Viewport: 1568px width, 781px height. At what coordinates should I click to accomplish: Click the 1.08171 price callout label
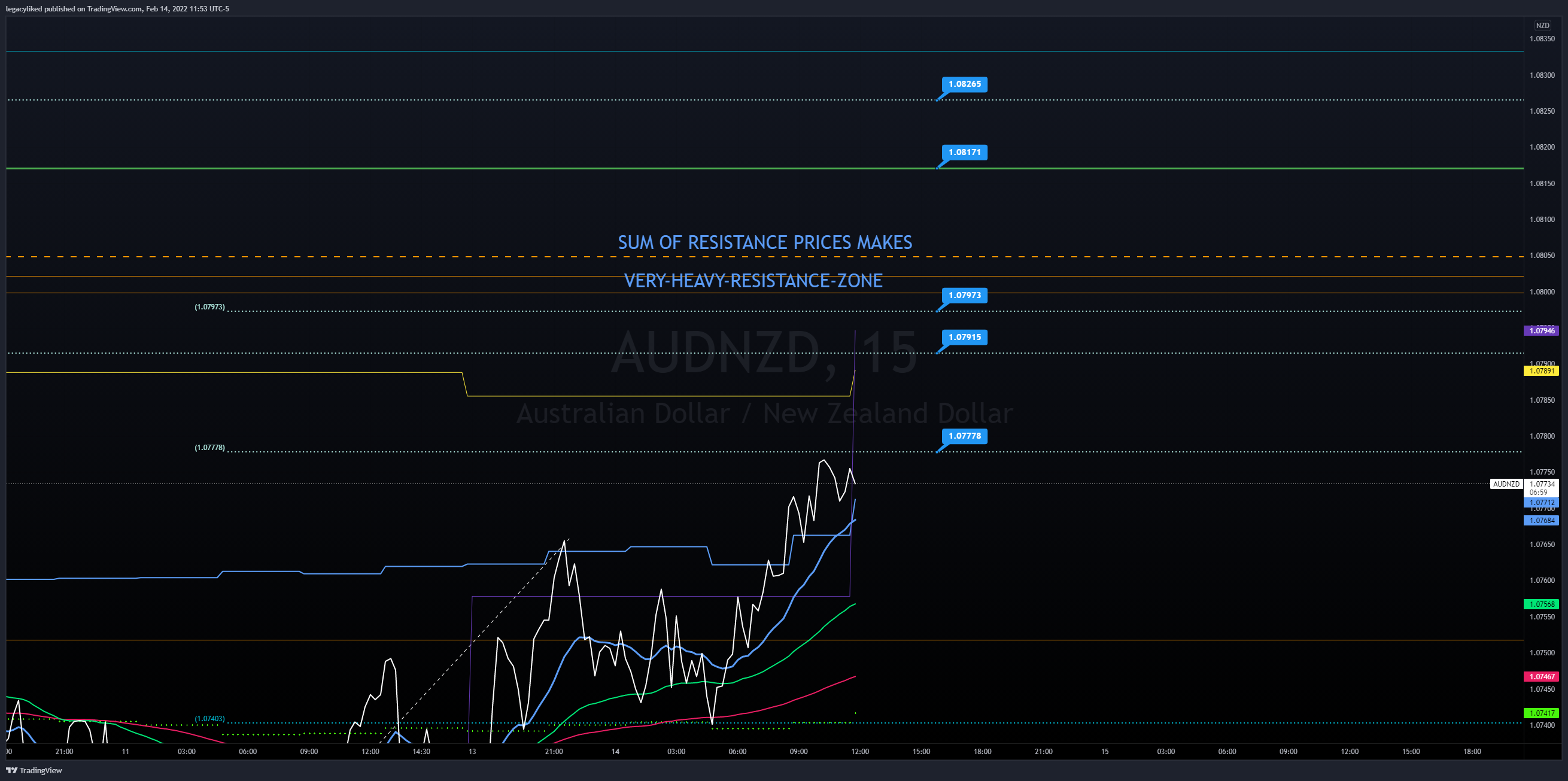tap(964, 152)
